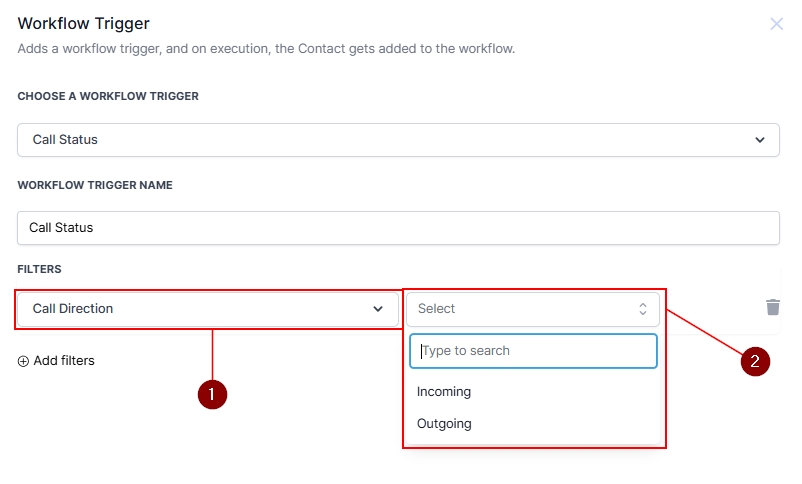
Task: Open the Choose a Workflow Trigger dropdown
Action: pos(398,140)
